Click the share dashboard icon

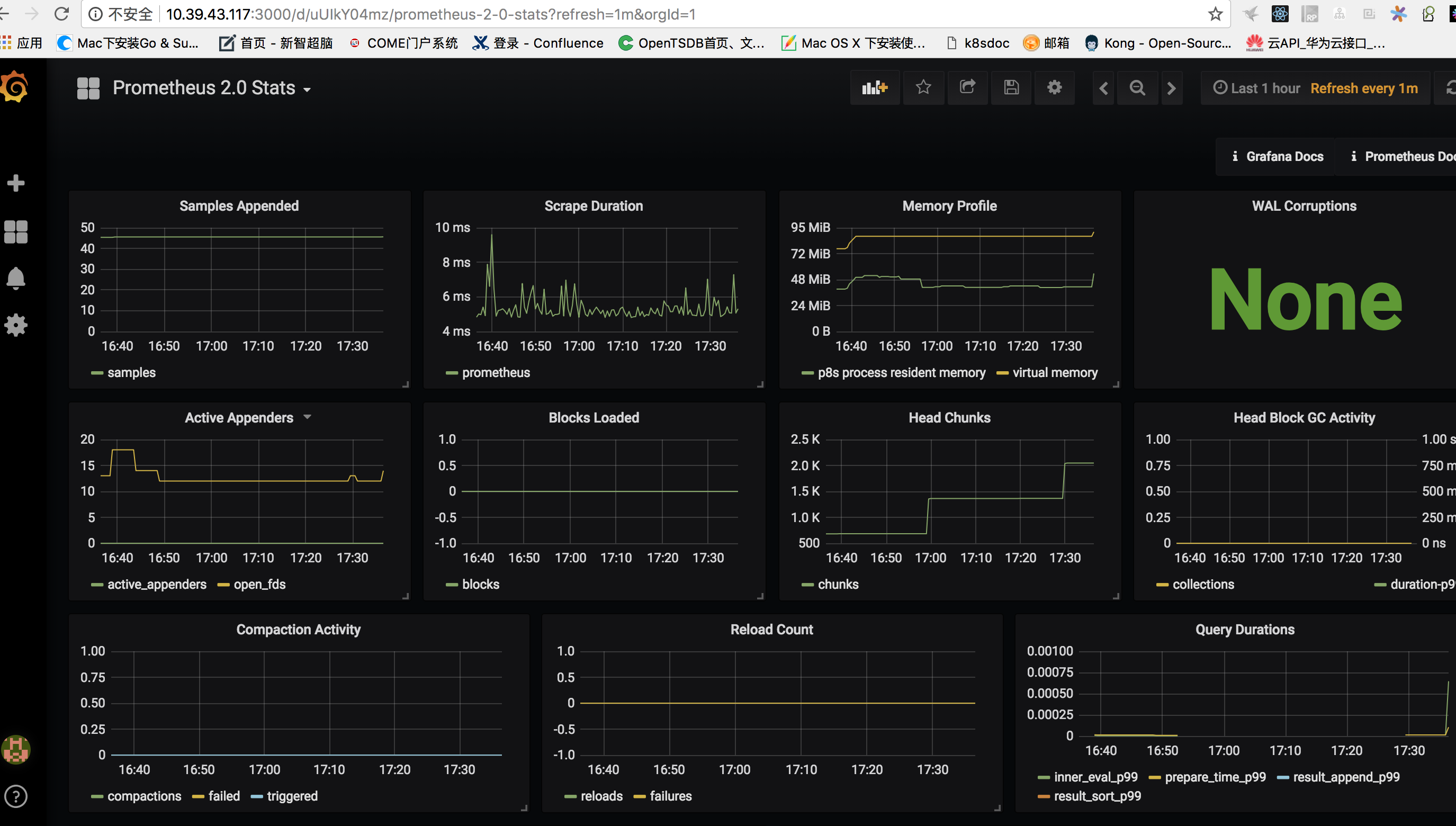[x=965, y=88]
